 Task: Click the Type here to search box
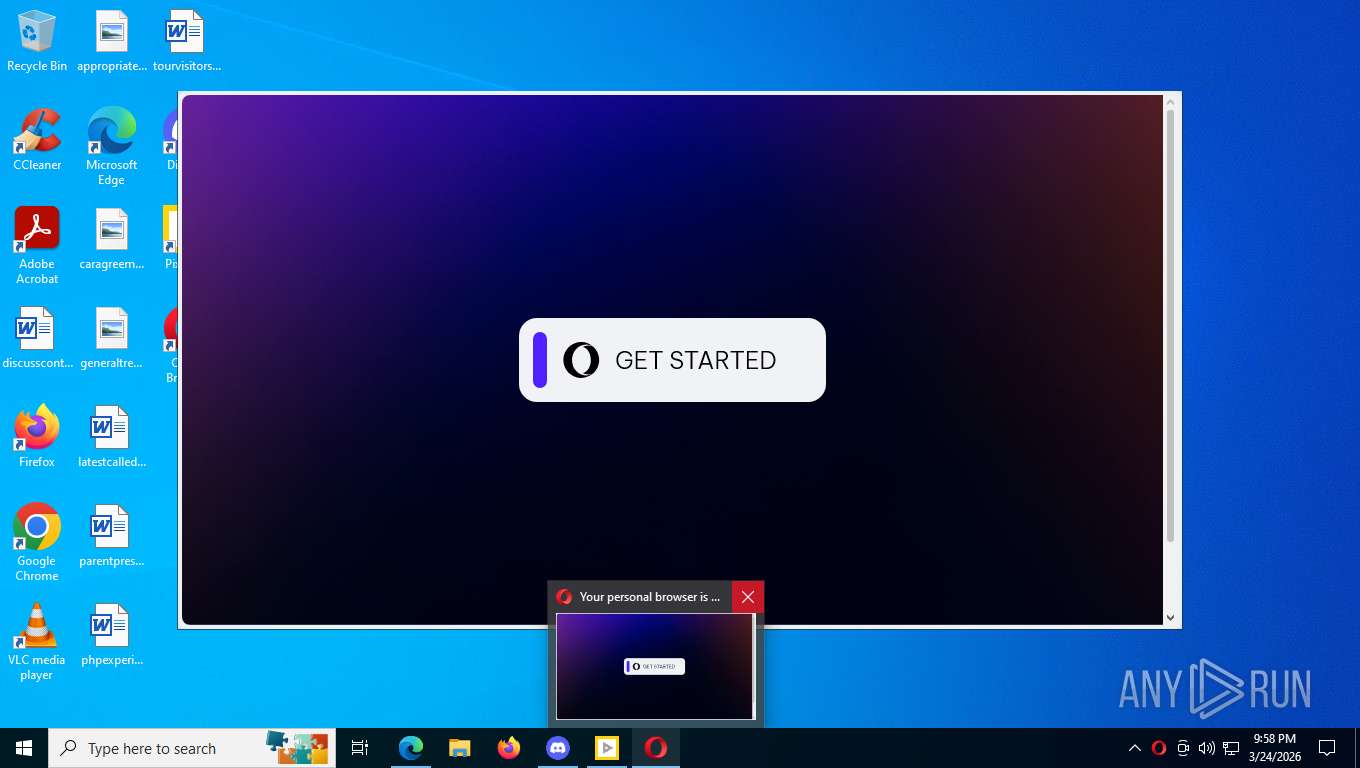click(x=192, y=748)
